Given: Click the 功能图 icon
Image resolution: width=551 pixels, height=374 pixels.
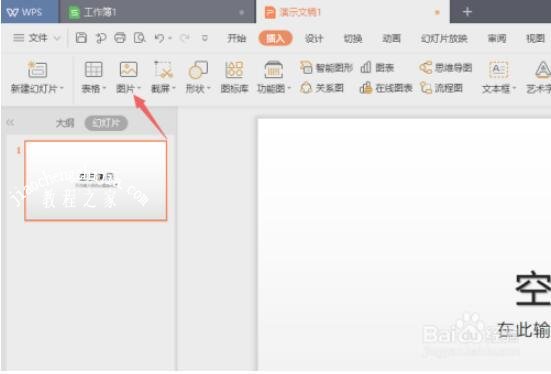Looking at the screenshot, I should tap(273, 70).
